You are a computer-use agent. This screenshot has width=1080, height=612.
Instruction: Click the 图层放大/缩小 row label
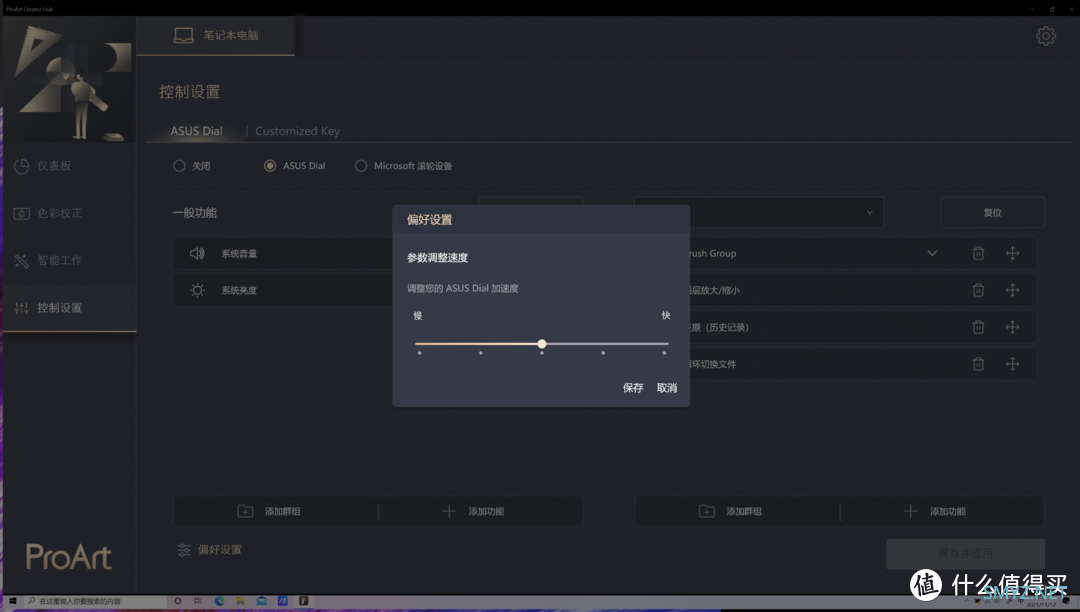(714, 291)
